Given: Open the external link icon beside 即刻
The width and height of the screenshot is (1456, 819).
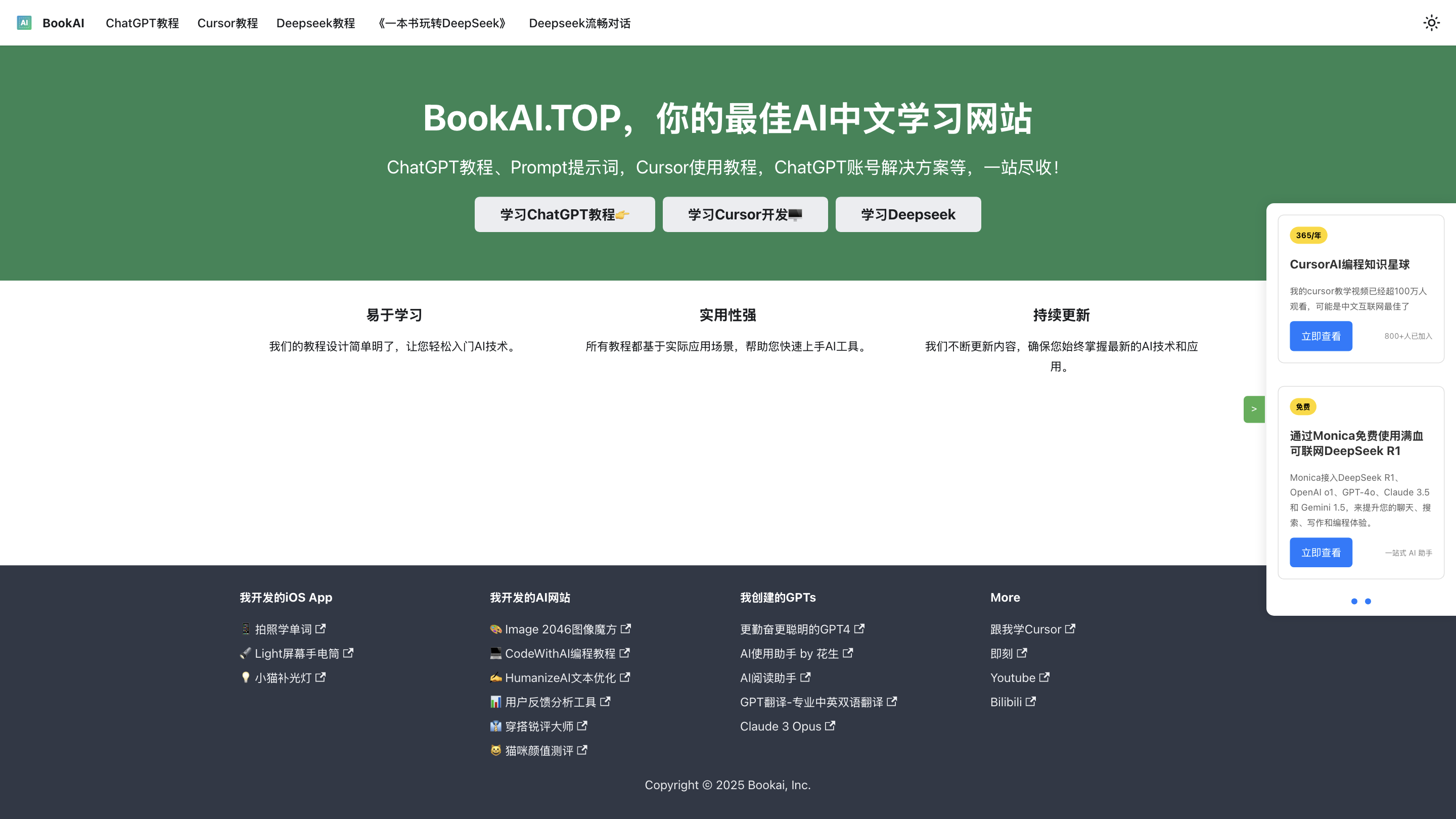Looking at the screenshot, I should tap(1021, 653).
